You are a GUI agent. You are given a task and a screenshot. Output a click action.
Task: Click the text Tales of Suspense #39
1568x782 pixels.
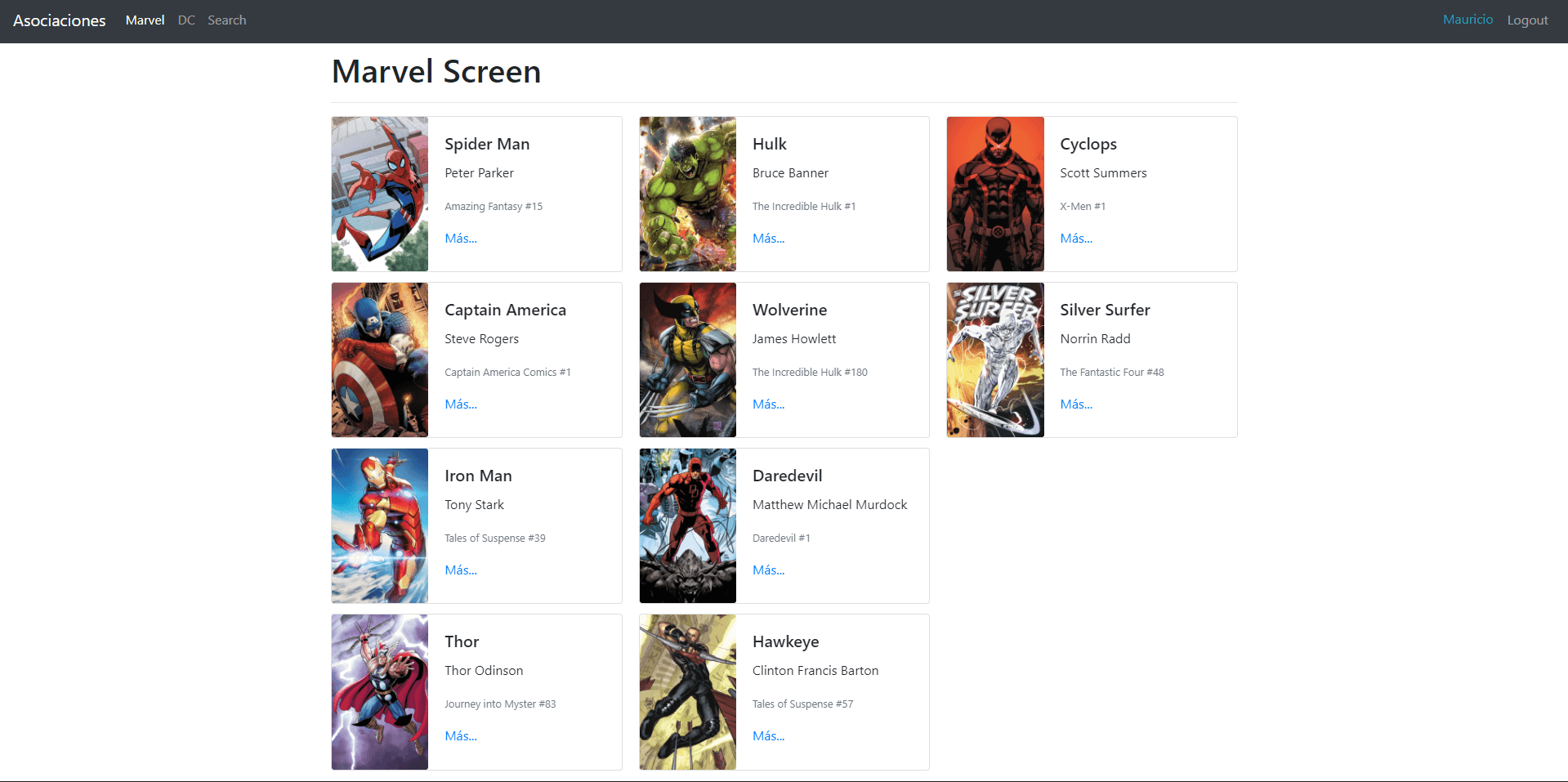click(495, 538)
